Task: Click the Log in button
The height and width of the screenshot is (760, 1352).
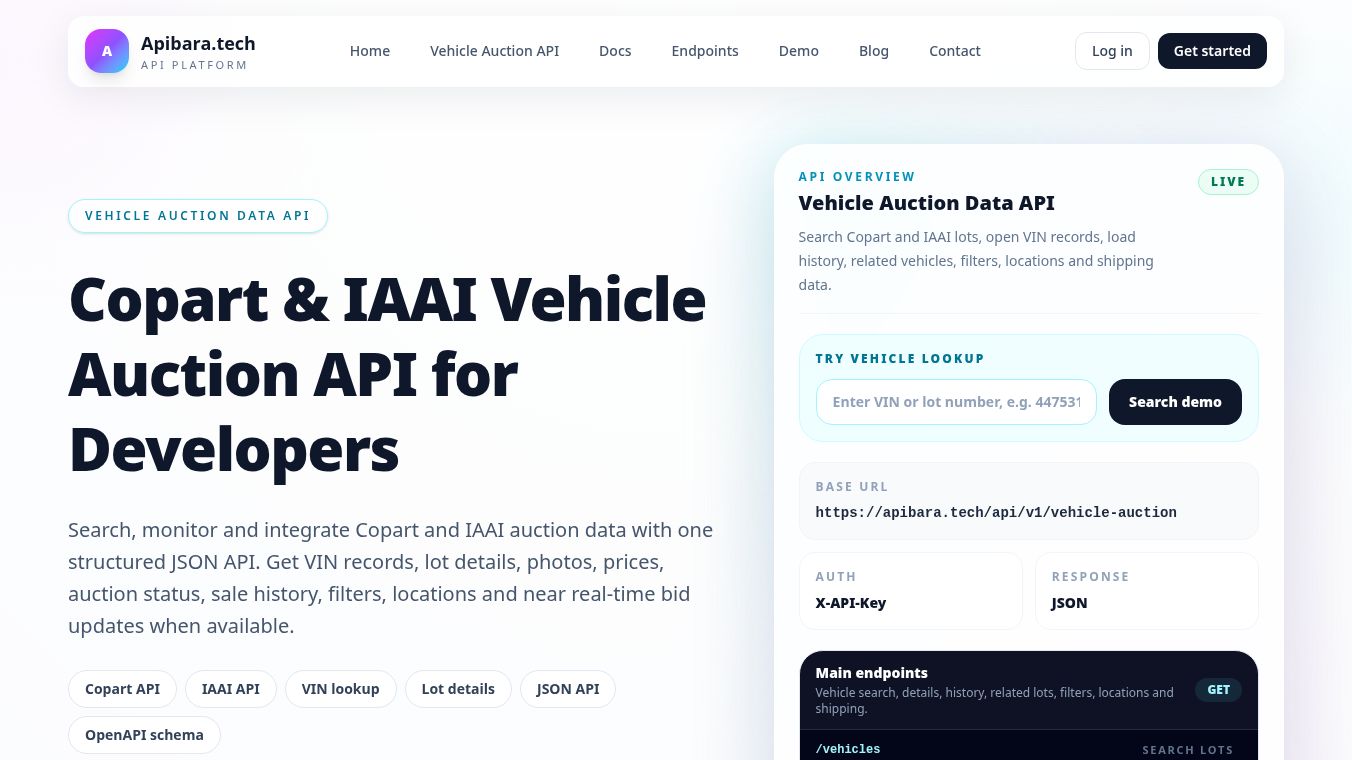Action: click(1112, 51)
